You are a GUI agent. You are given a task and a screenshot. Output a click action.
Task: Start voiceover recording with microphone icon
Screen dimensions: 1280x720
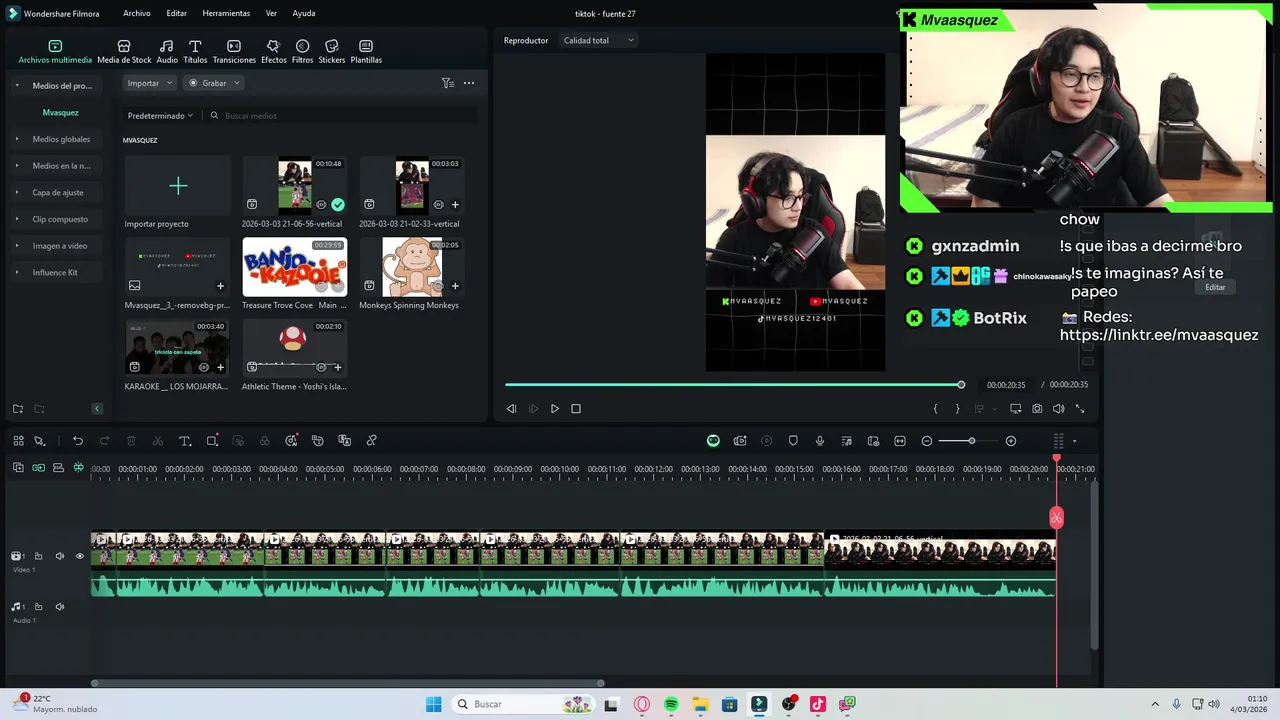pyautogui.click(x=820, y=441)
